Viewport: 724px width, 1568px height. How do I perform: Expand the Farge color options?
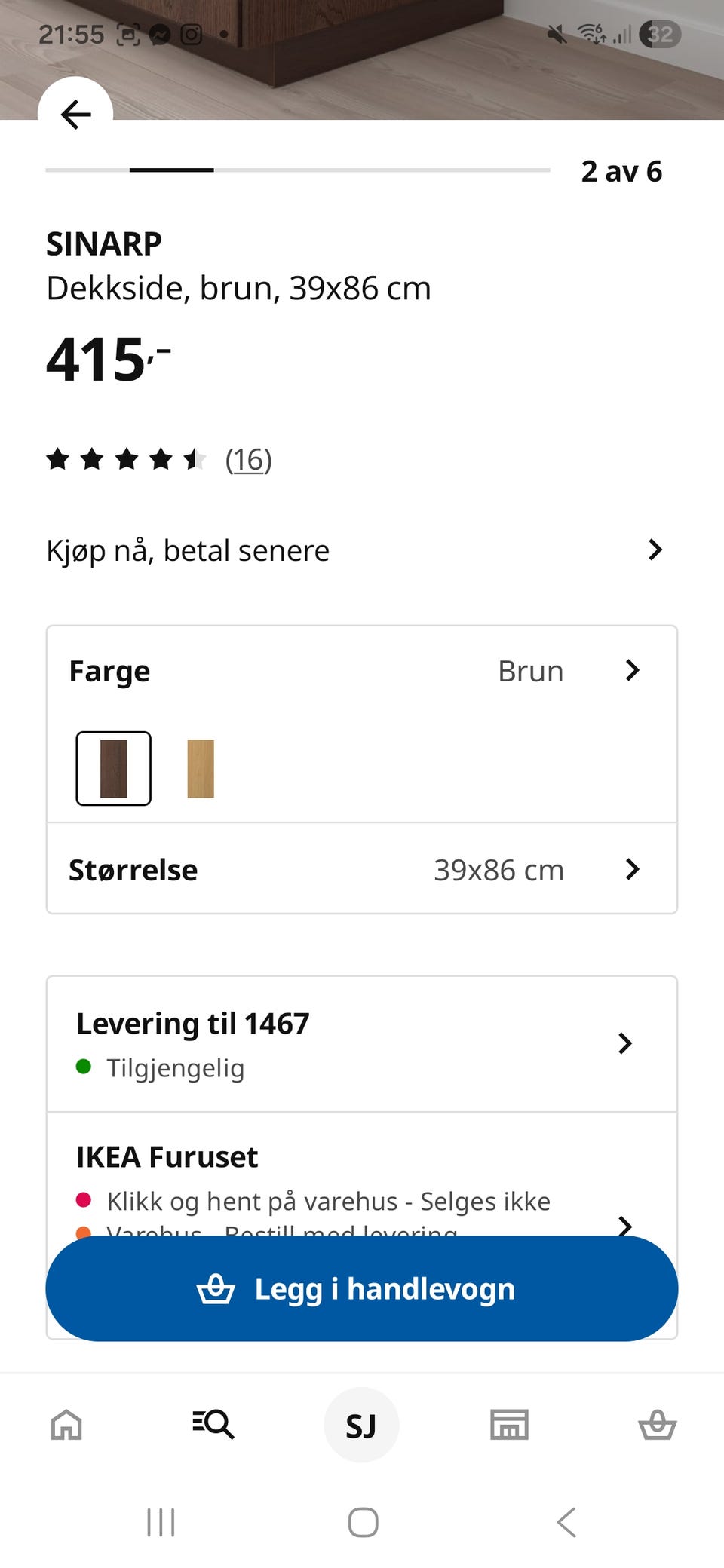coord(632,670)
